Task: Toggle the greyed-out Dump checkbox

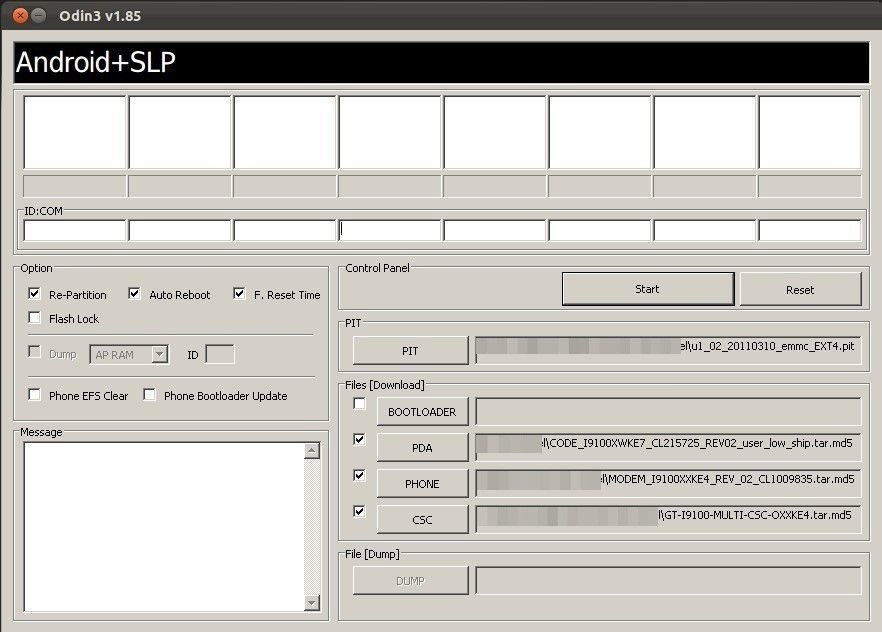Action: point(34,352)
